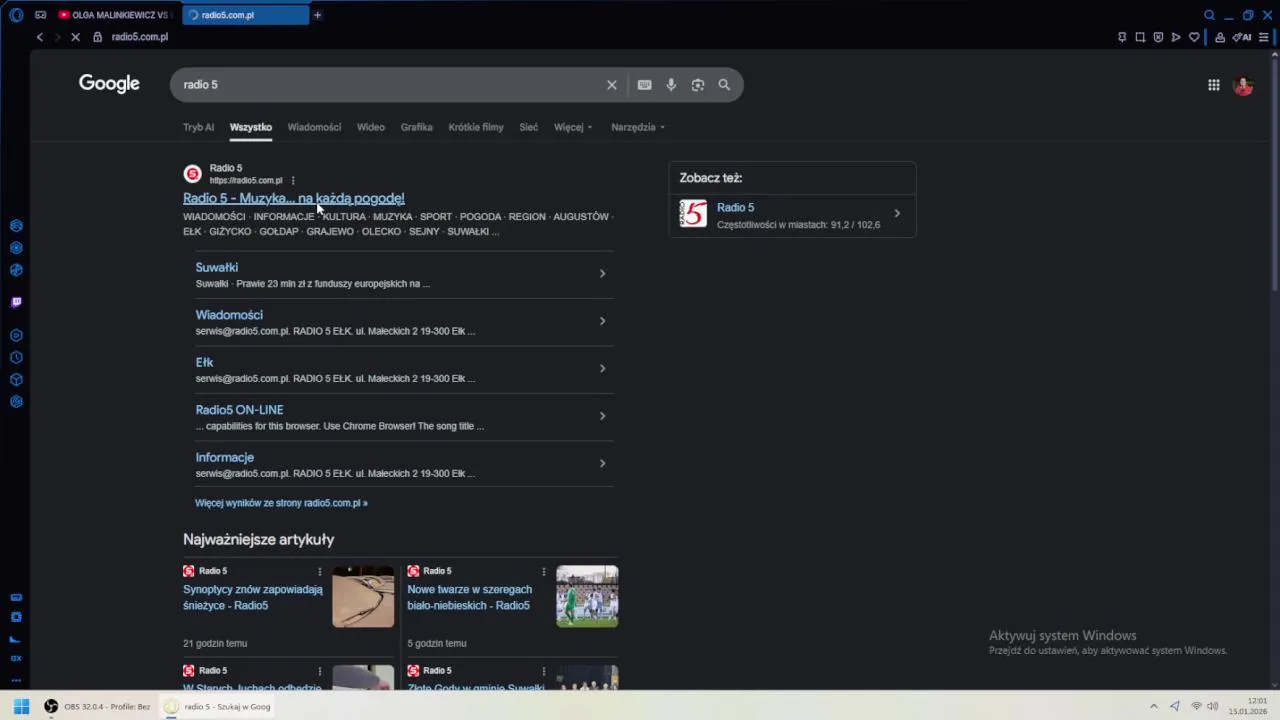Open the Grafika image results tab

tap(416, 127)
